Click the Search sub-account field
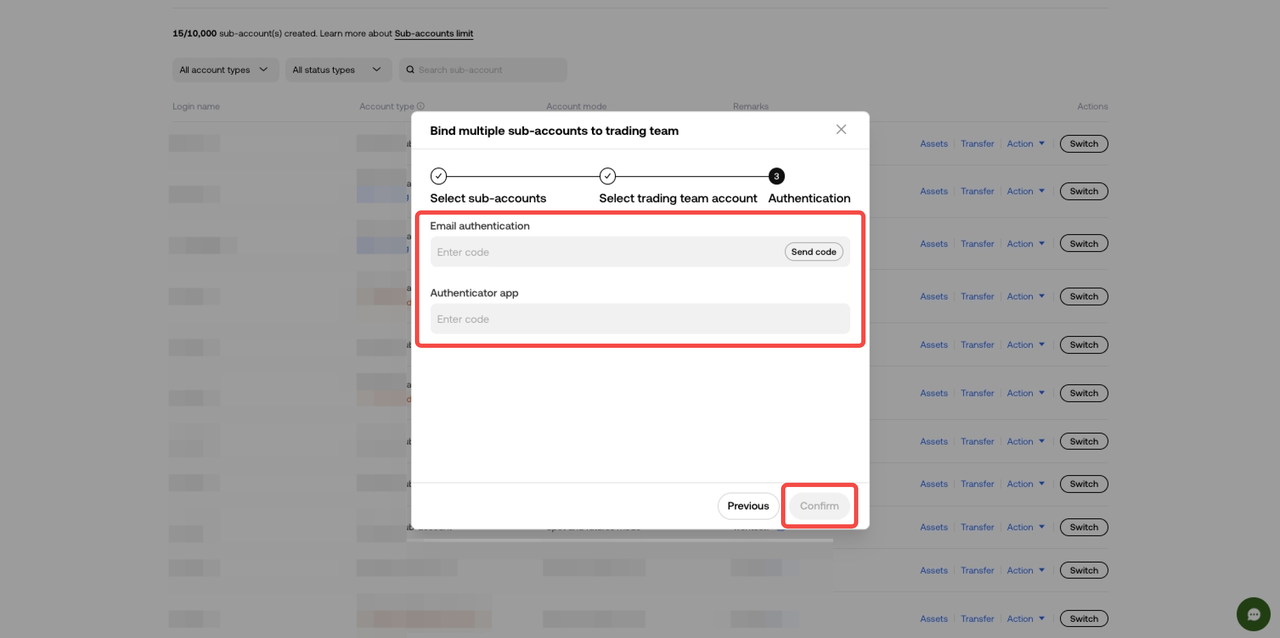This screenshot has width=1280, height=638. coord(488,70)
